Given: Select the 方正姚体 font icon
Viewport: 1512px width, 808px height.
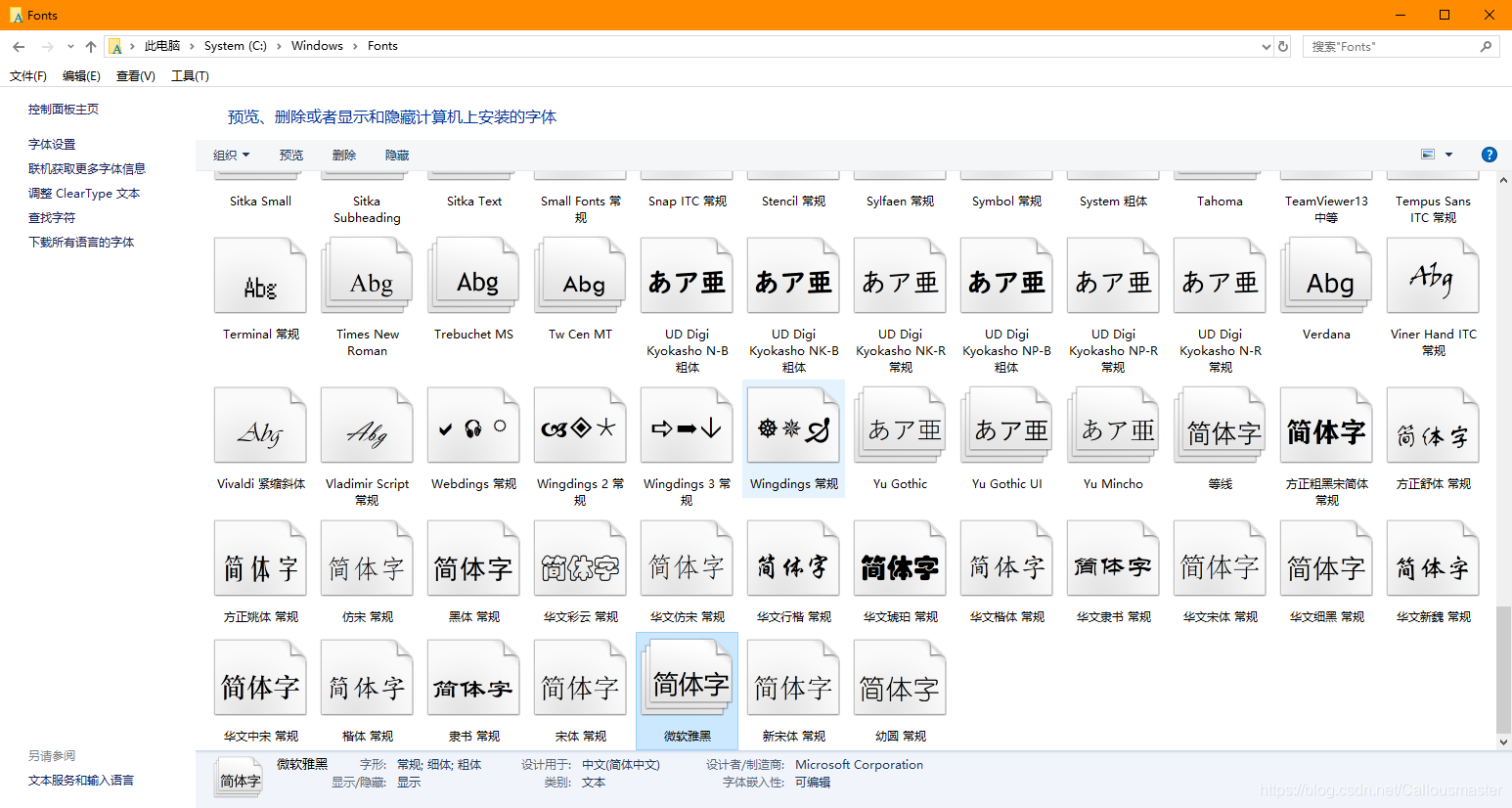Looking at the screenshot, I should (x=260, y=559).
